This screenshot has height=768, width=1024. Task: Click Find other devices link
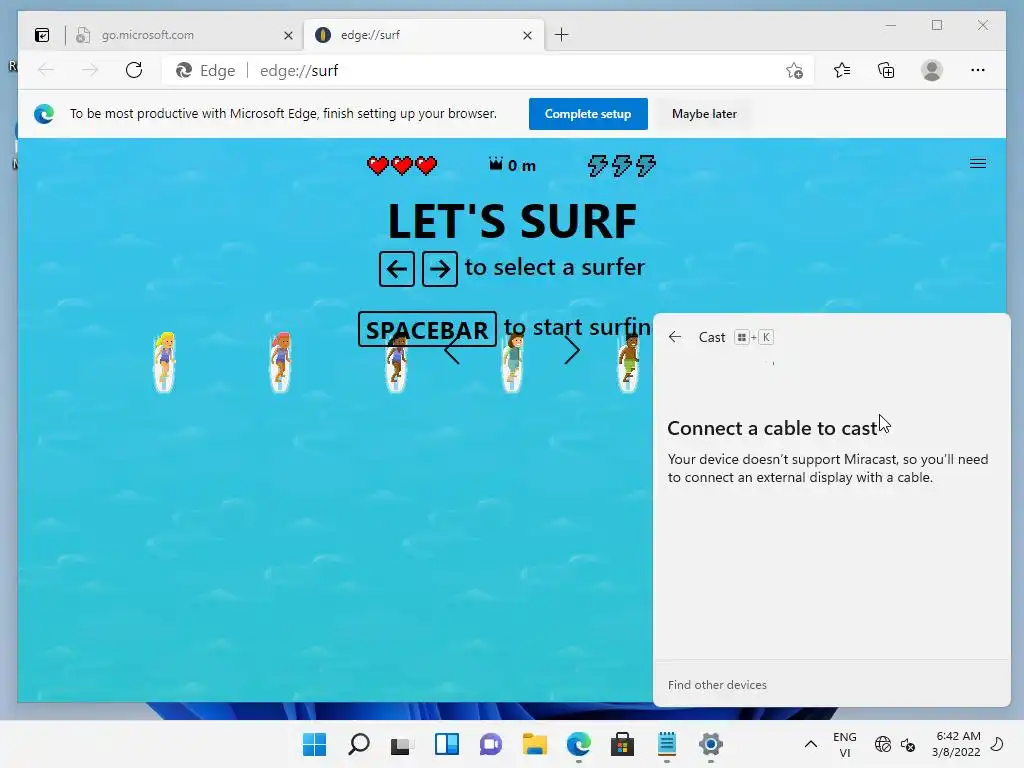click(717, 684)
